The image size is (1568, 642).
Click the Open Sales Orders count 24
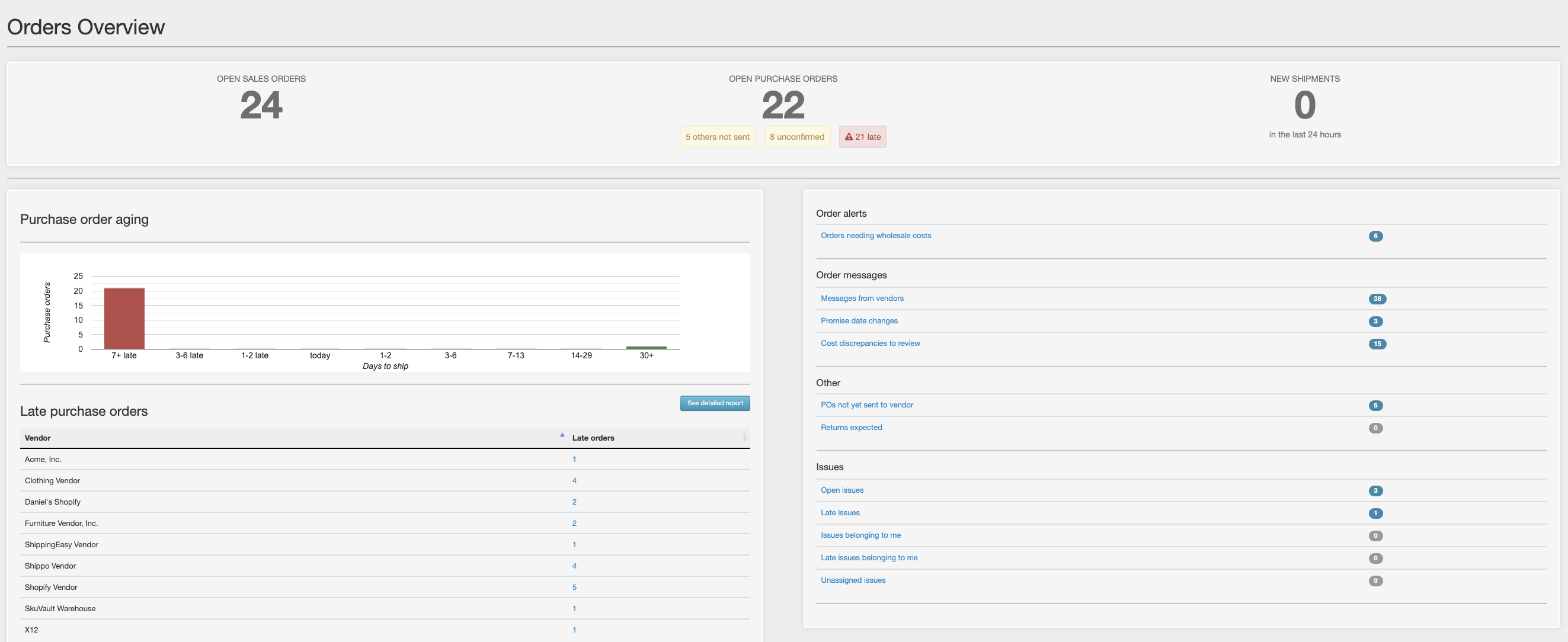[261, 105]
